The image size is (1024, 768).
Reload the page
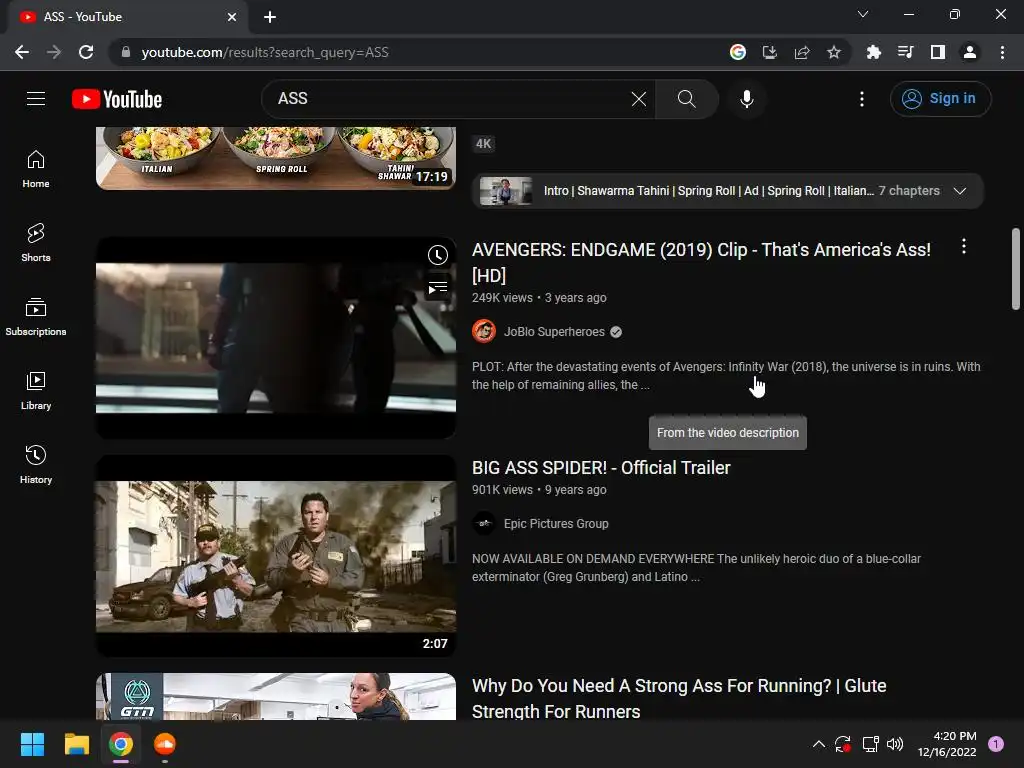pos(86,52)
